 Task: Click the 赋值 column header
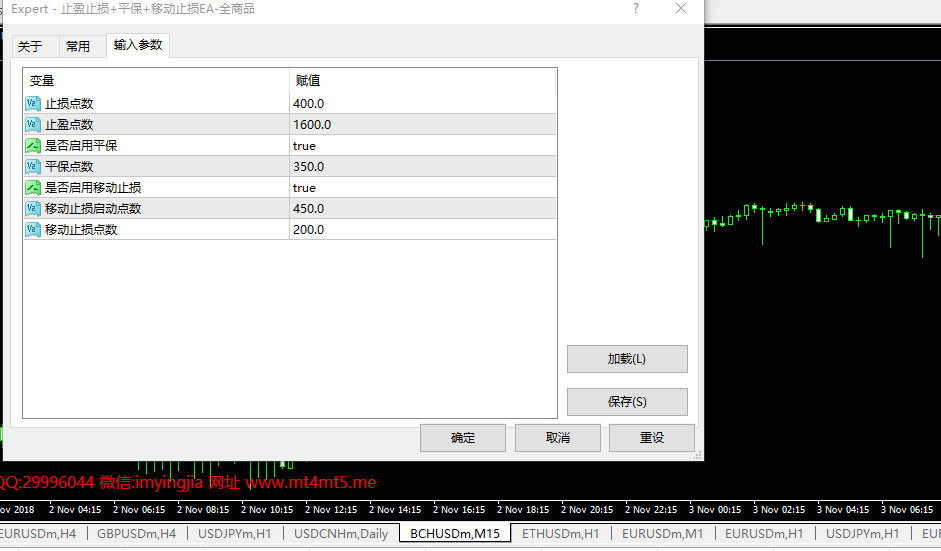coord(422,80)
